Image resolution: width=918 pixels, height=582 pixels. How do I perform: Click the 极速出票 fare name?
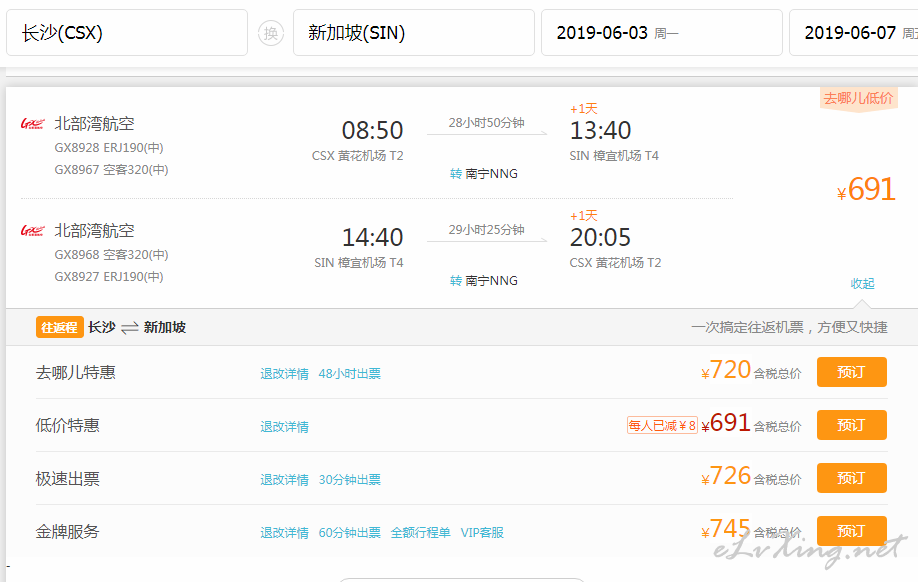pyautogui.click(x=67, y=479)
